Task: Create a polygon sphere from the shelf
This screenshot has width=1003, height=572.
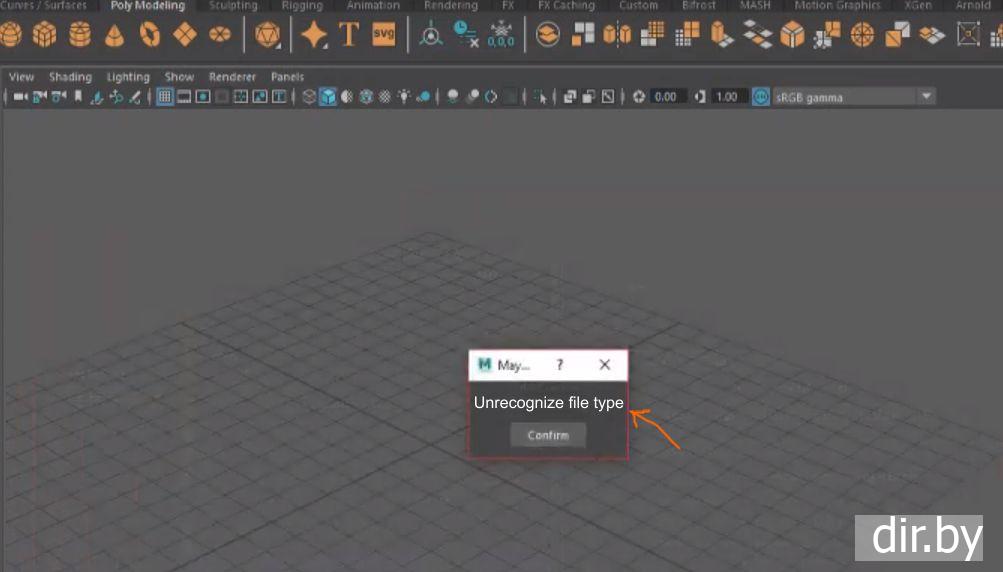Action: tap(11, 36)
